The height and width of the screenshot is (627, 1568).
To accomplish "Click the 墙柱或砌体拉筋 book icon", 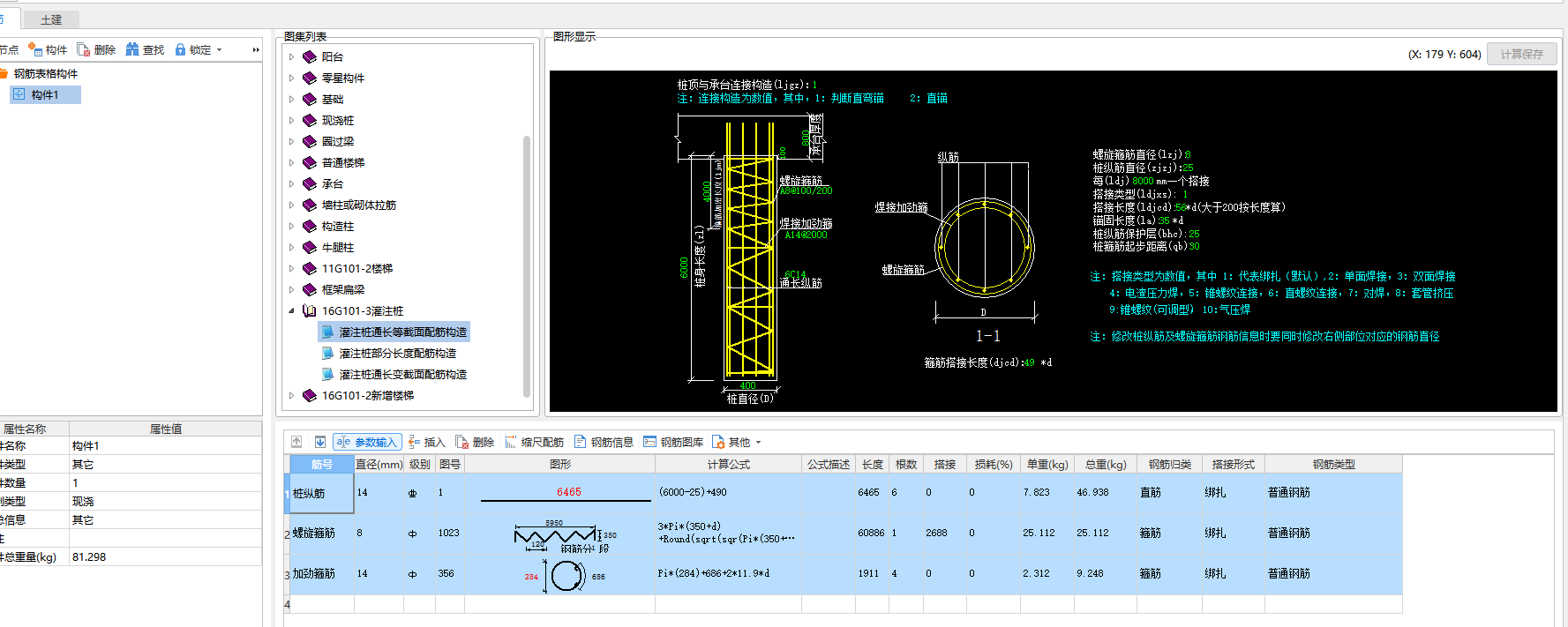I will coord(309,205).
